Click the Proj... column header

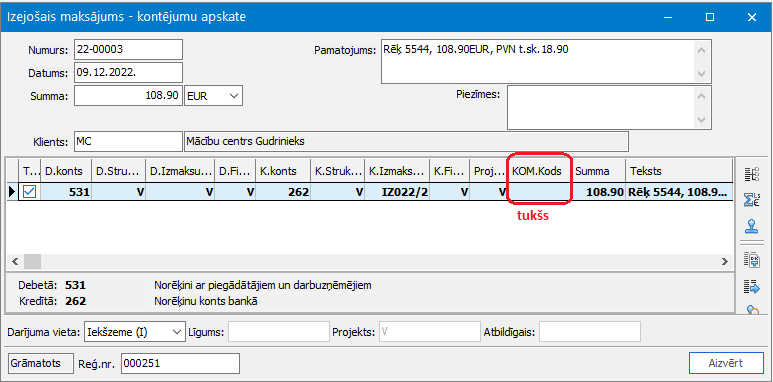(489, 171)
